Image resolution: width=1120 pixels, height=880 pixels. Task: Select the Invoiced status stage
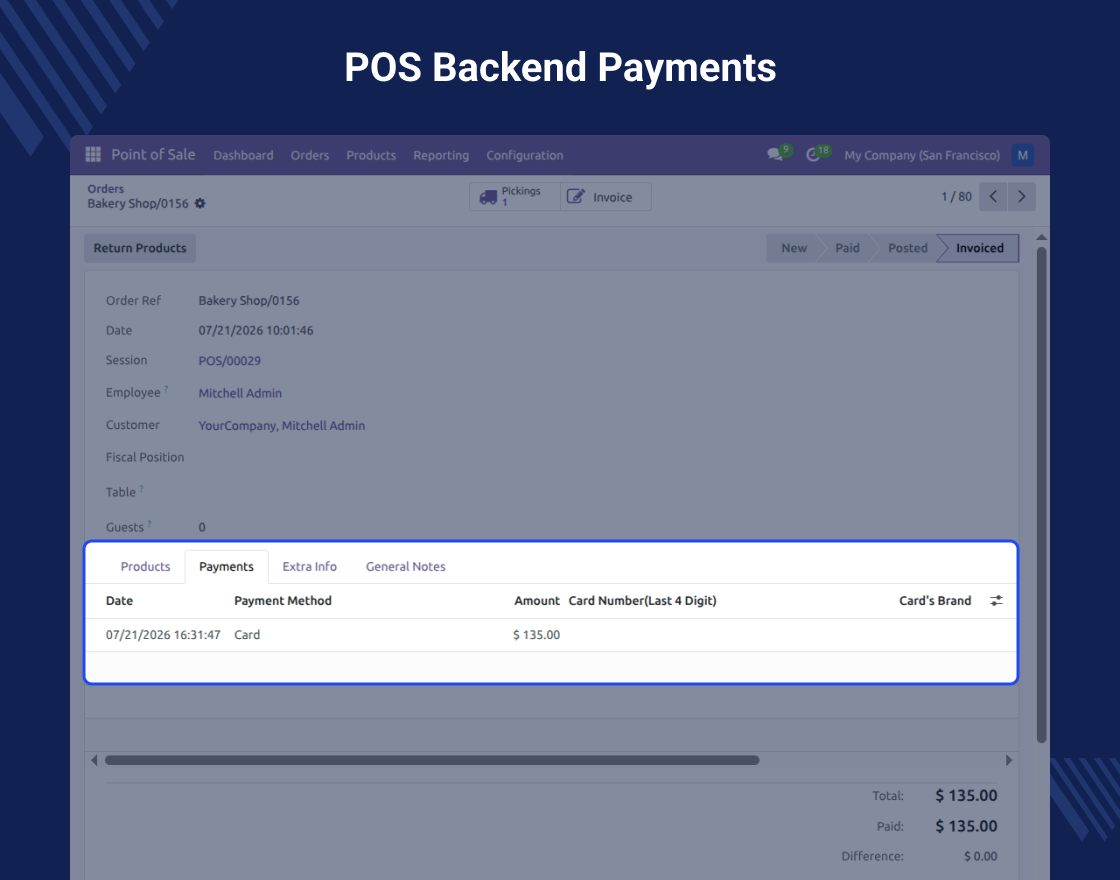[979, 248]
